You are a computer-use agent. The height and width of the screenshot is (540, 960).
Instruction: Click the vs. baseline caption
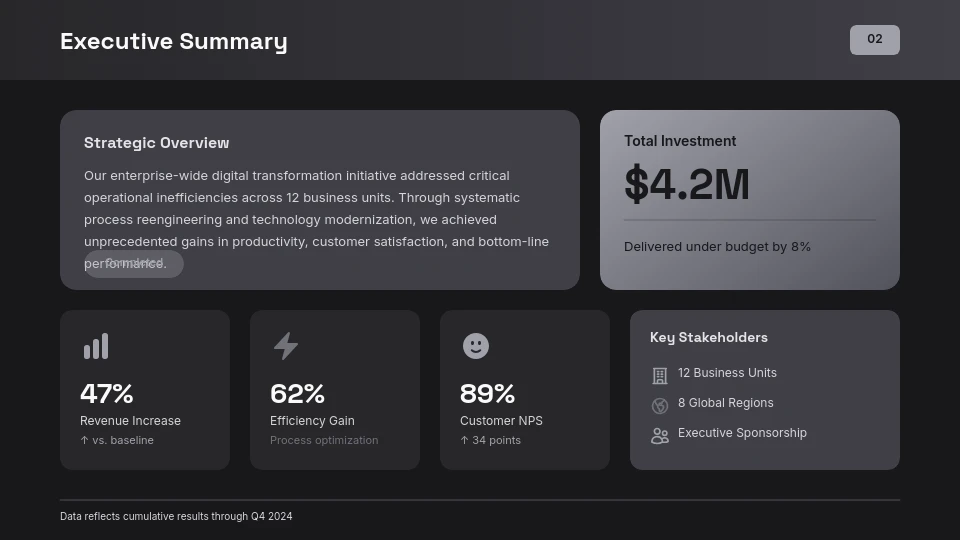117,440
